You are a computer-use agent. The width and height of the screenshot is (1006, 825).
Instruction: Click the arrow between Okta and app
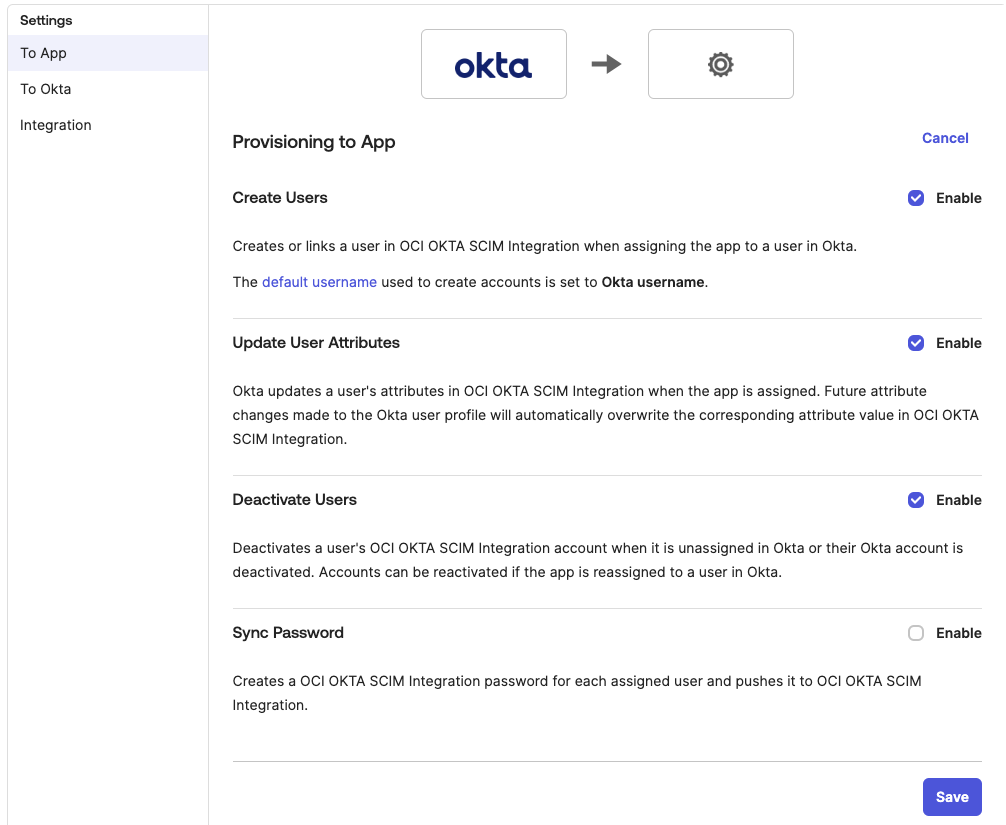pyautogui.click(x=606, y=64)
